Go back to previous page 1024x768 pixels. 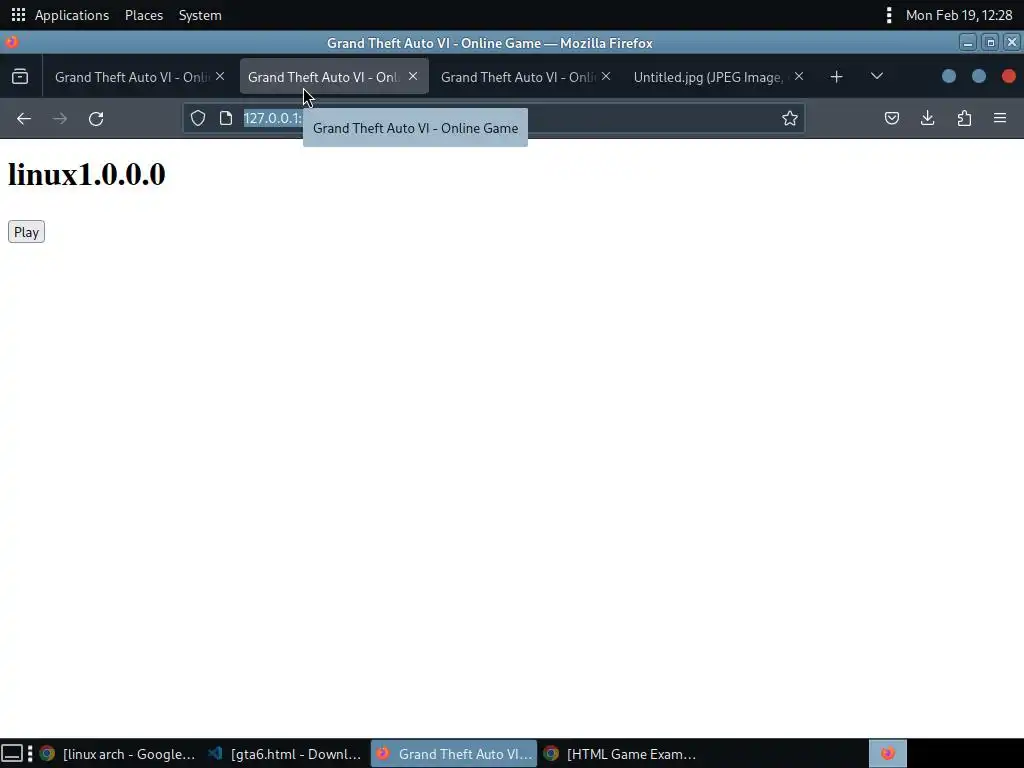tap(24, 119)
